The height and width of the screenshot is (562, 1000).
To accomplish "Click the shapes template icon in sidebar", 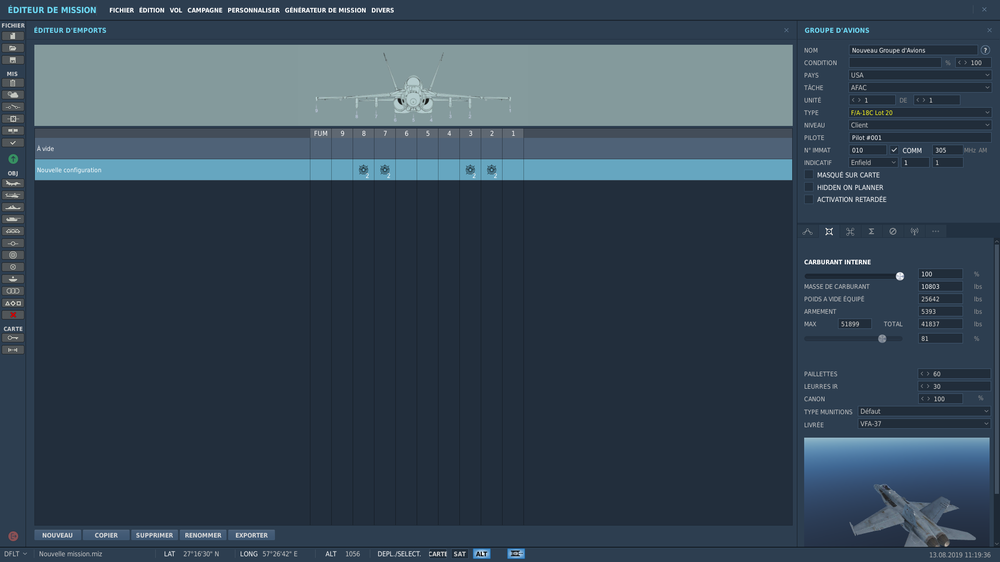I will (13, 303).
